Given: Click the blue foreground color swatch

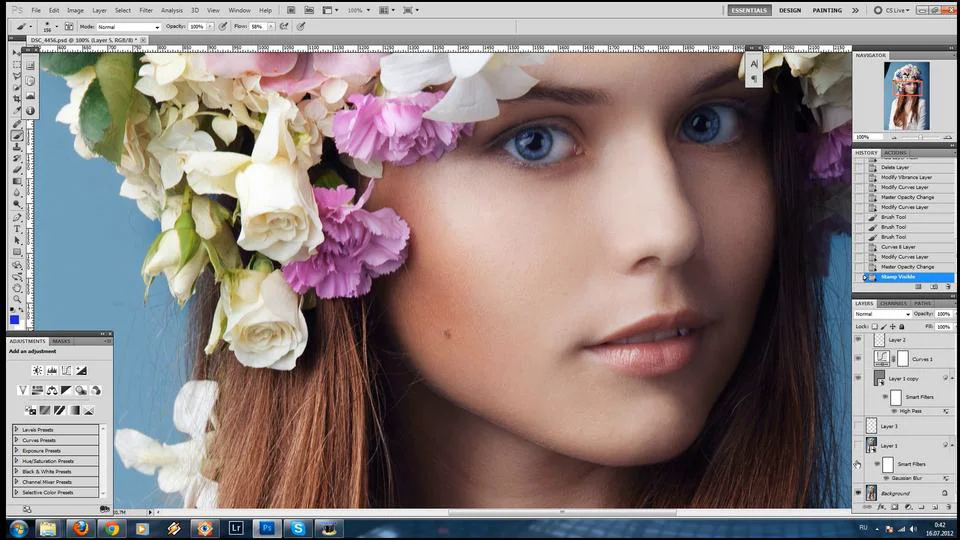Looking at the screenshot, I should 14,320.
